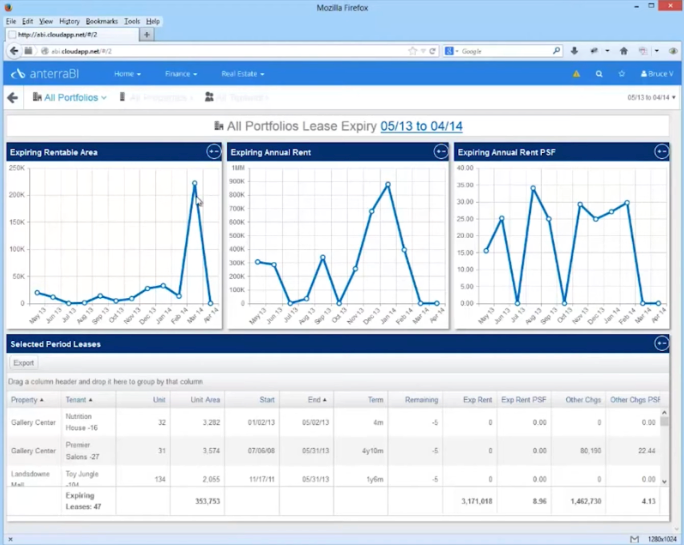Collapse the Expiring Annual Rent PSF panel

(x=661, y=152)
